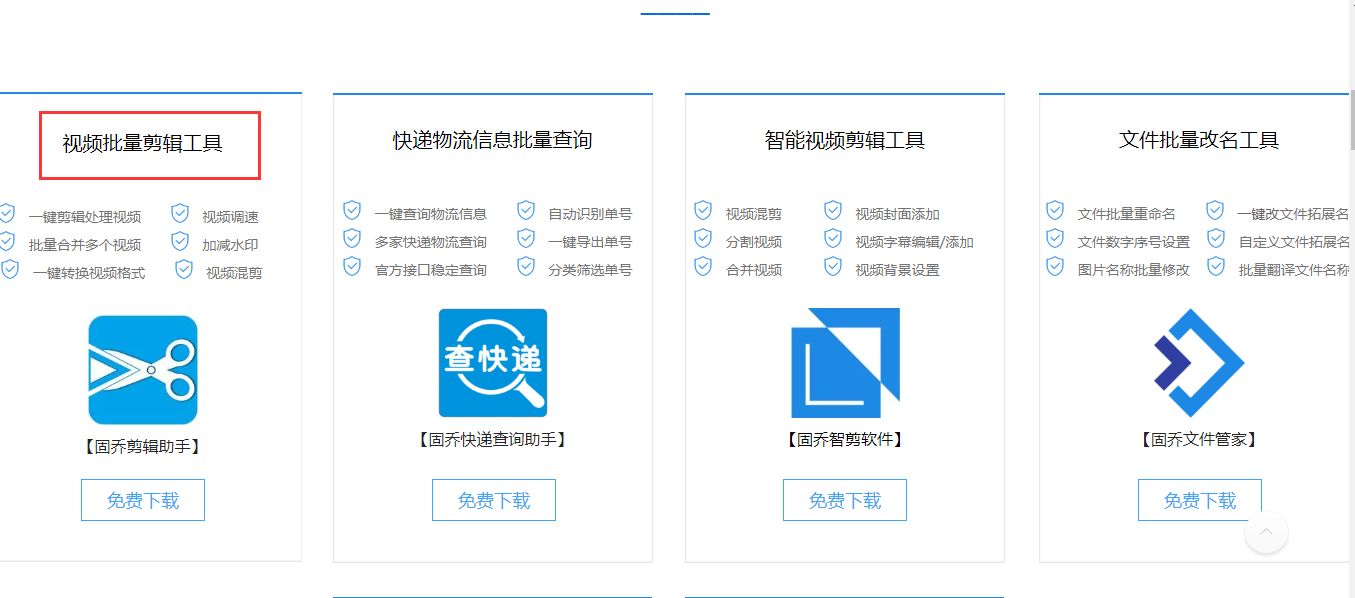Click the 文件数字序号设置 feature text
The image size is (1355, 598).
point(1134,242)
